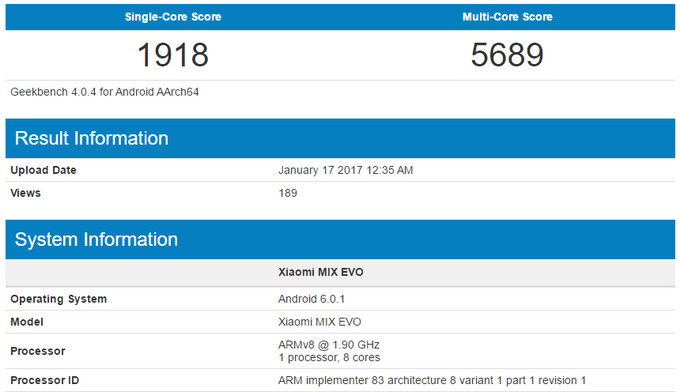This screenshot has height=392, width=680.
Task: Click the Operating System label
Action: click(59, 299)
